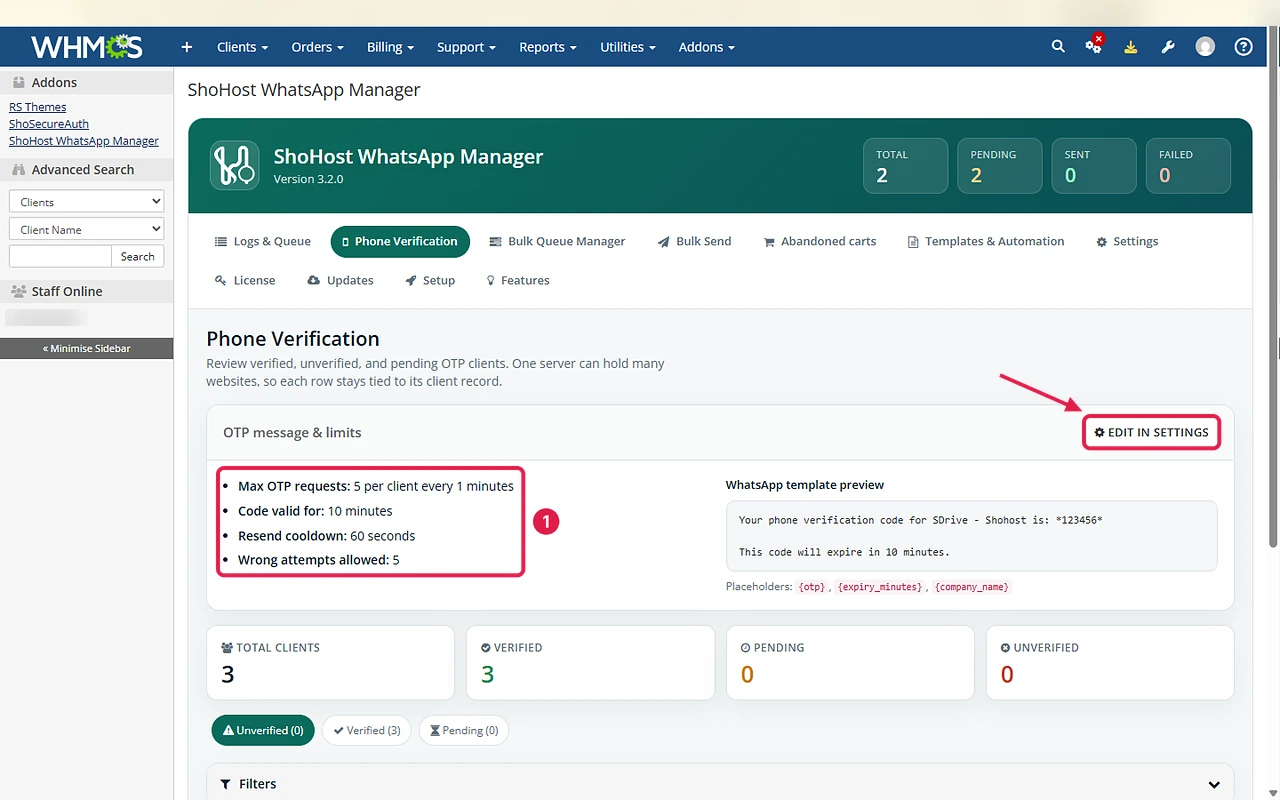Open the Addons menu
Viewport: 1280px width, 800px height.
[706, 47]
